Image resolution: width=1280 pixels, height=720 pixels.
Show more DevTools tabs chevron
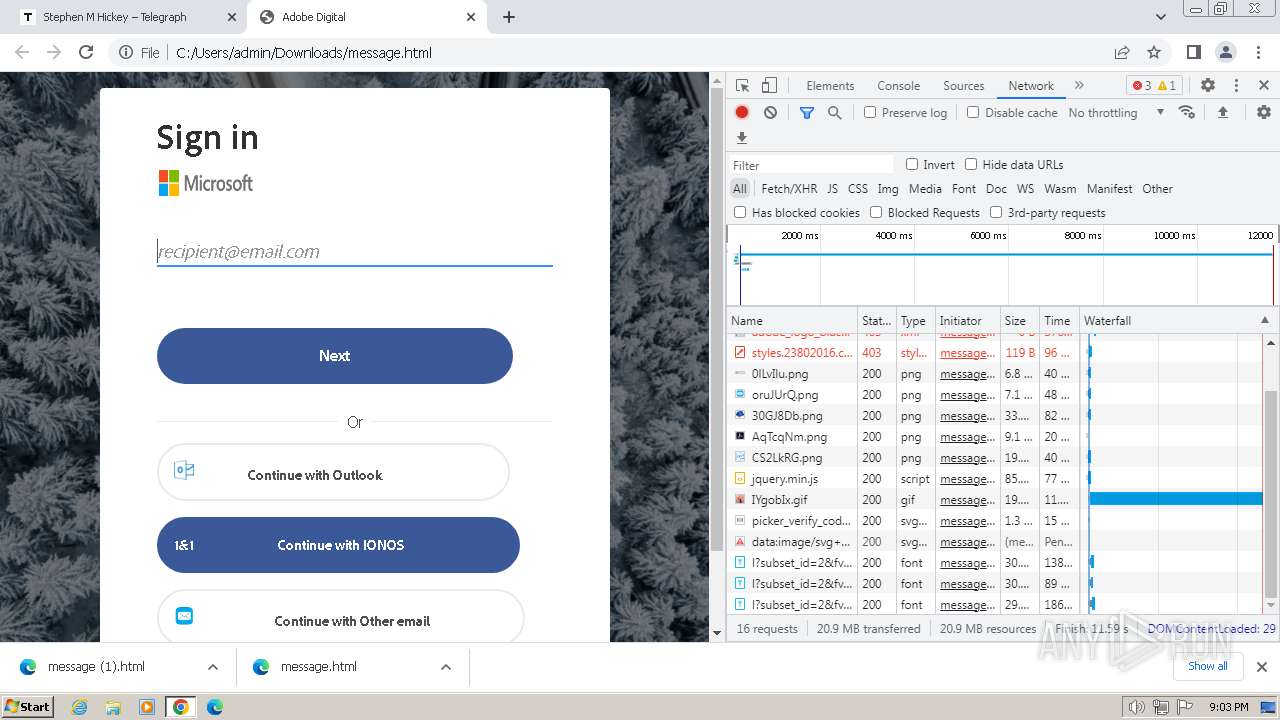point(1079,86)
